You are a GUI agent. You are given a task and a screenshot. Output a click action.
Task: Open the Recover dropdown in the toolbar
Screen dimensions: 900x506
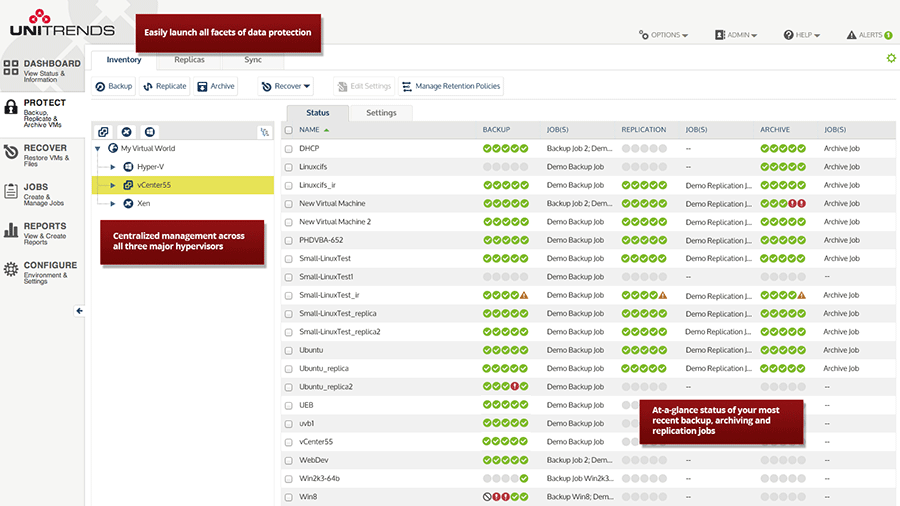(285, 86)
